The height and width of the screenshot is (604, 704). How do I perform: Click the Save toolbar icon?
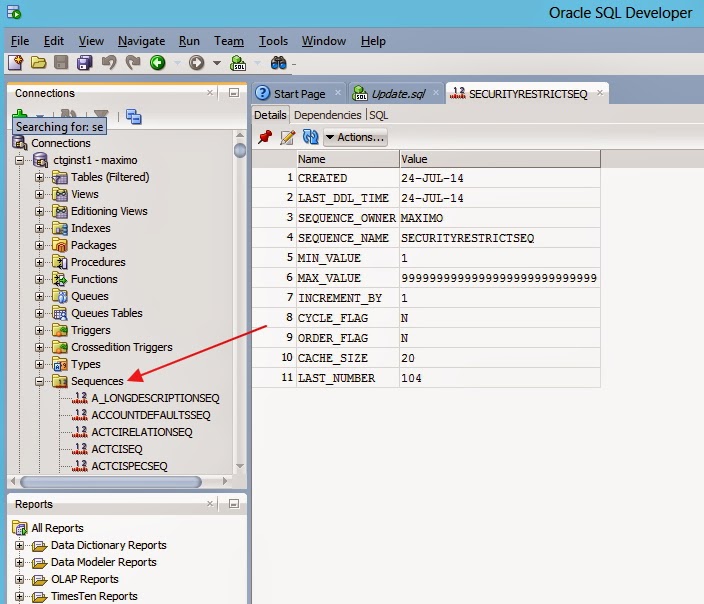coord(61,63)
